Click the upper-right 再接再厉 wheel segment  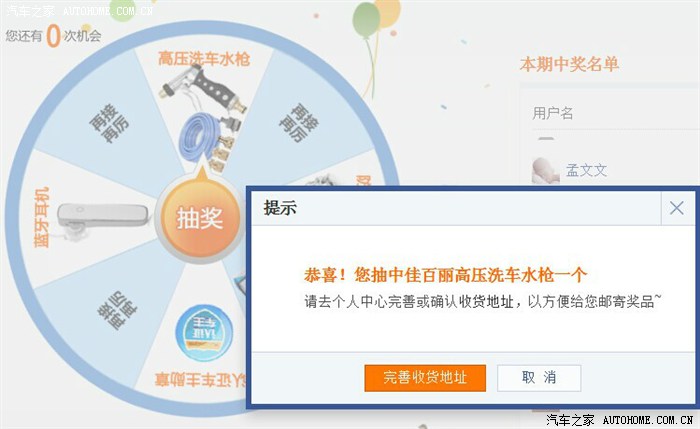(299, 123)
